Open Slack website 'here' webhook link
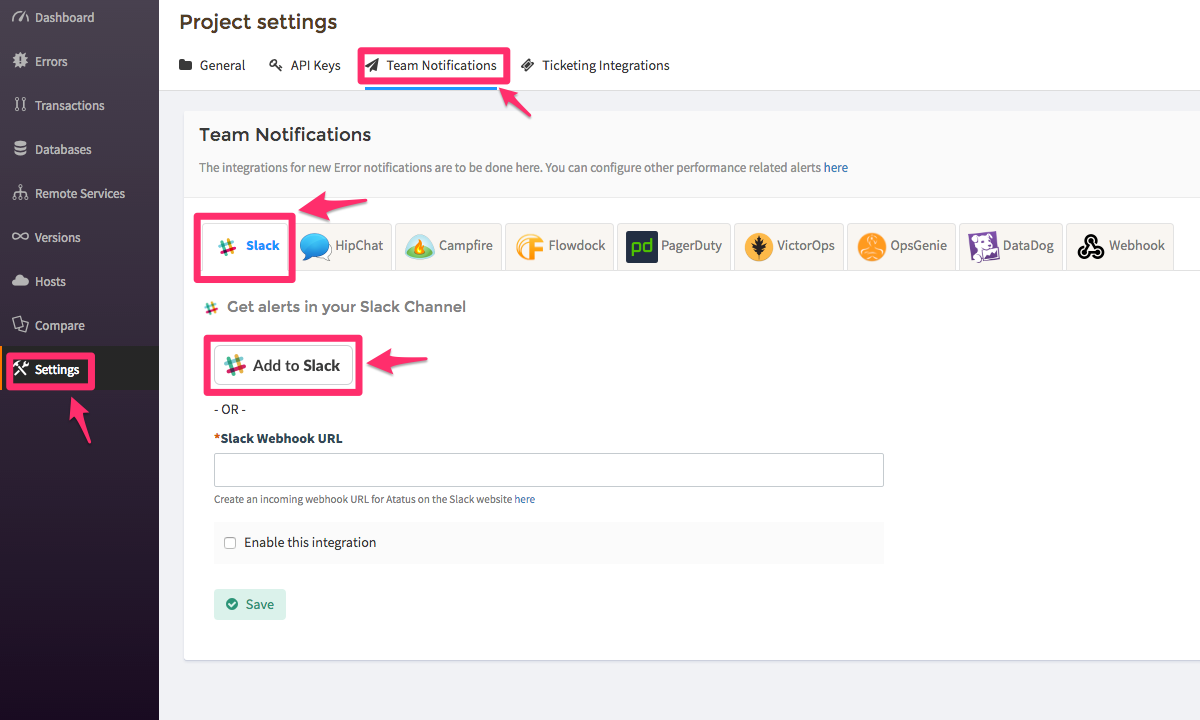Screen dimensions: 1200x720 coord(525,499)
